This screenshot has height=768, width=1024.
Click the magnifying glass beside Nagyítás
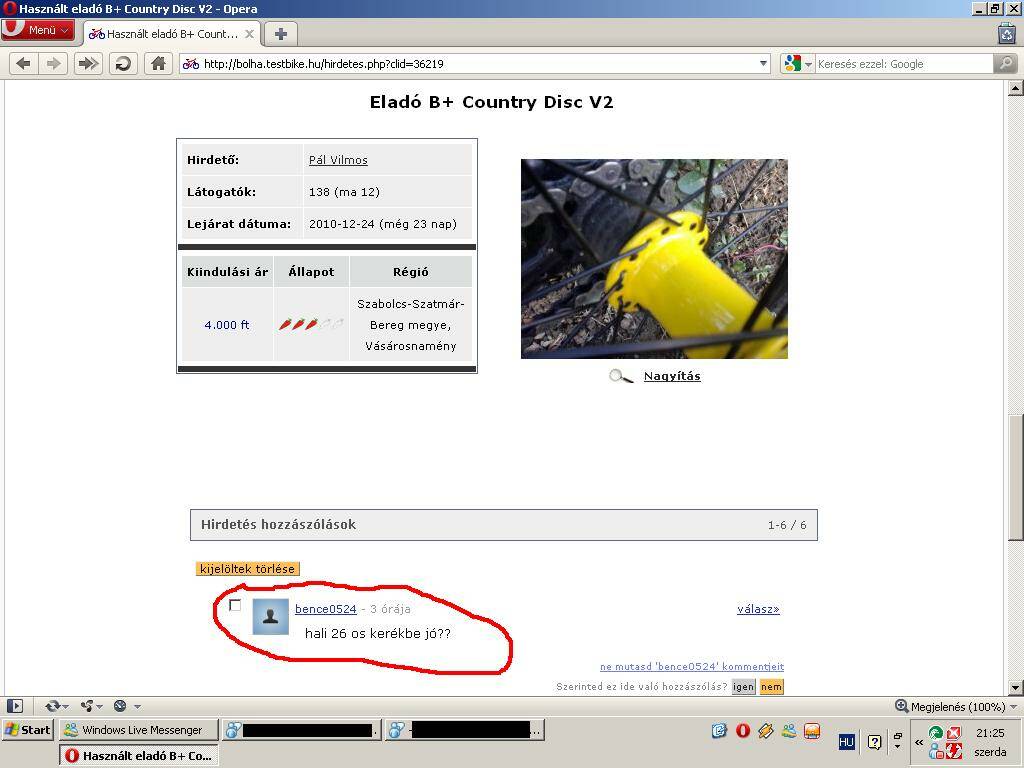click(620, 376)
